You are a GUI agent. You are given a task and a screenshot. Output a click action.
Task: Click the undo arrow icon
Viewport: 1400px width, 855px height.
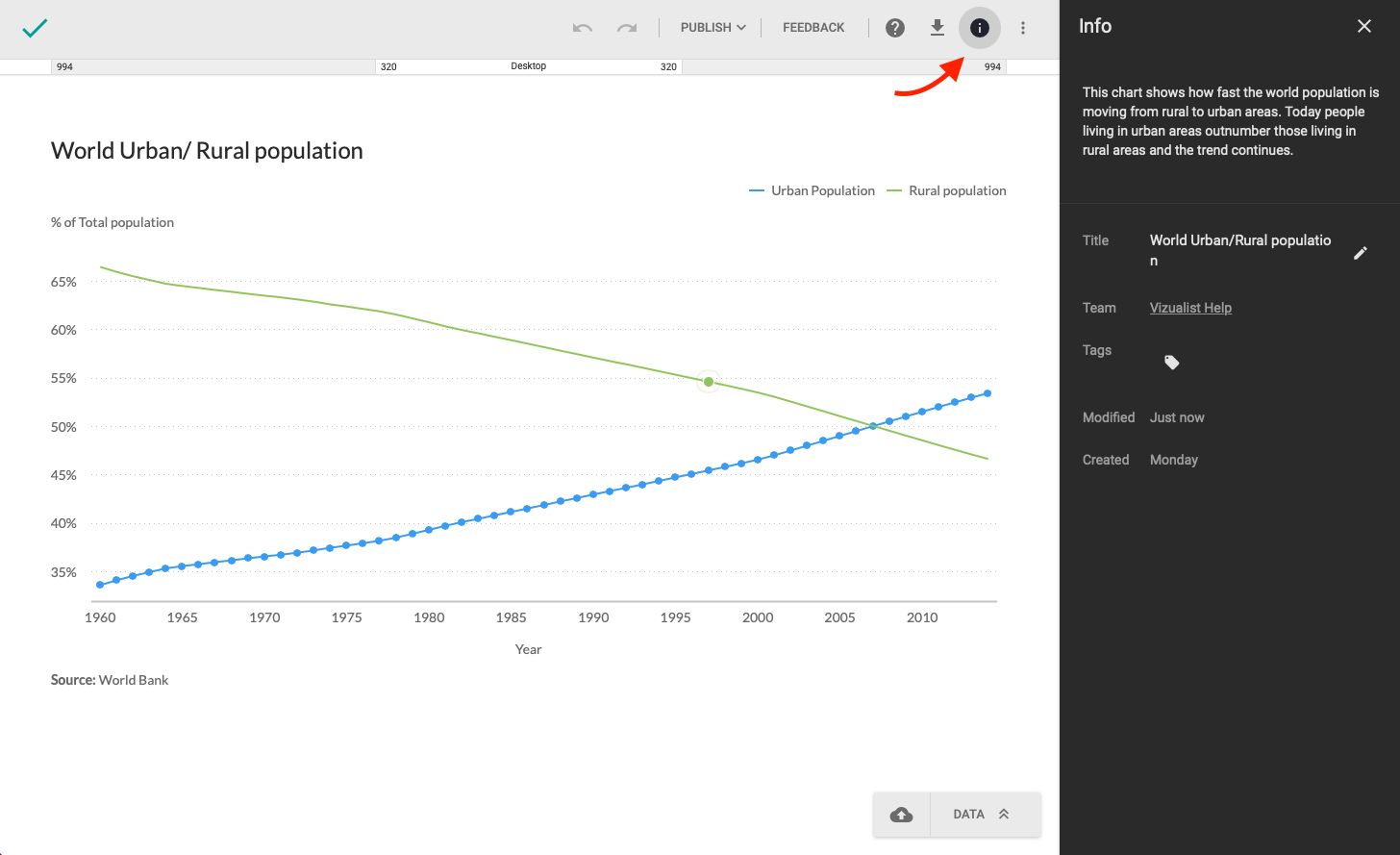[x=582, y=28]
